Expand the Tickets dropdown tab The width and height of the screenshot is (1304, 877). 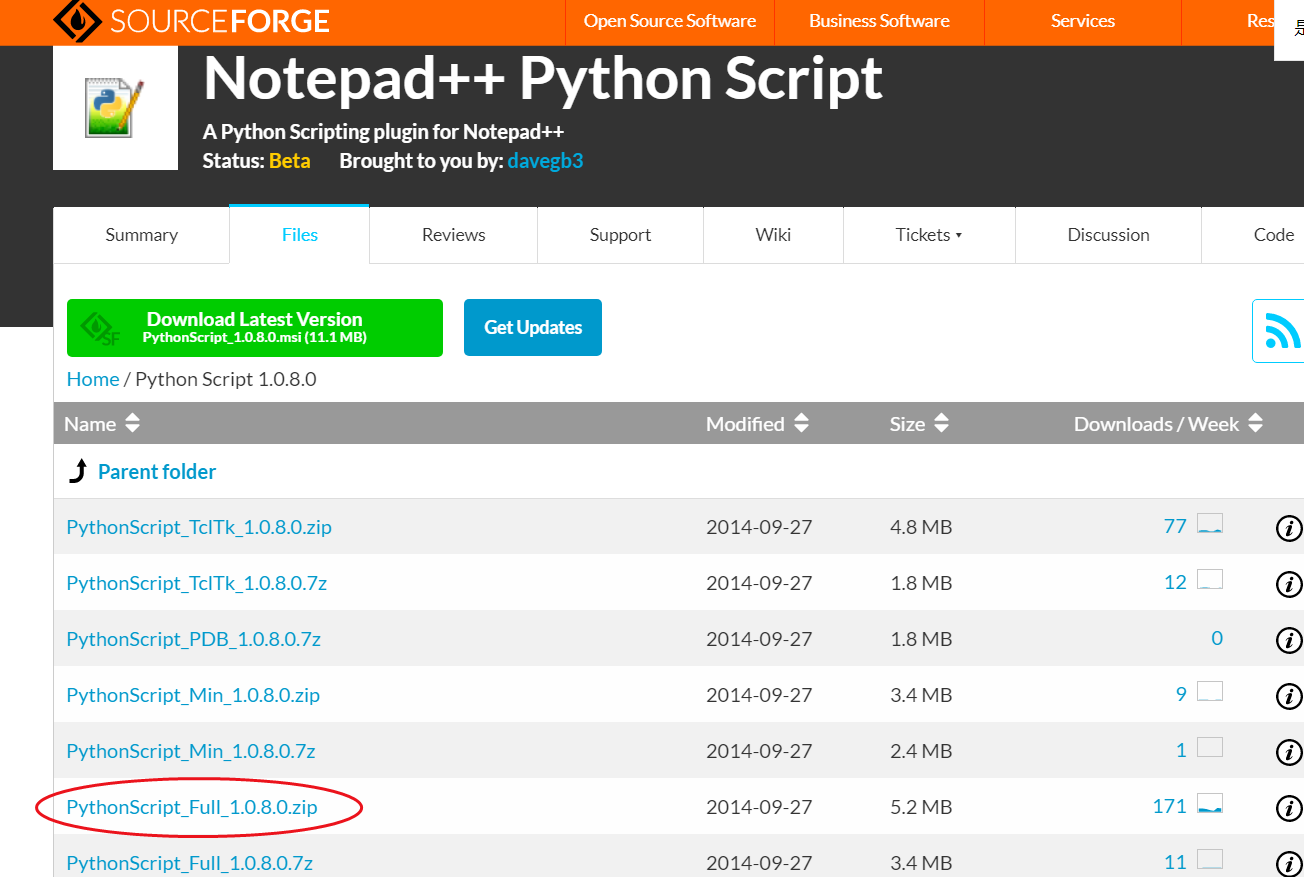pyautogui.click(x=928, y=235)
